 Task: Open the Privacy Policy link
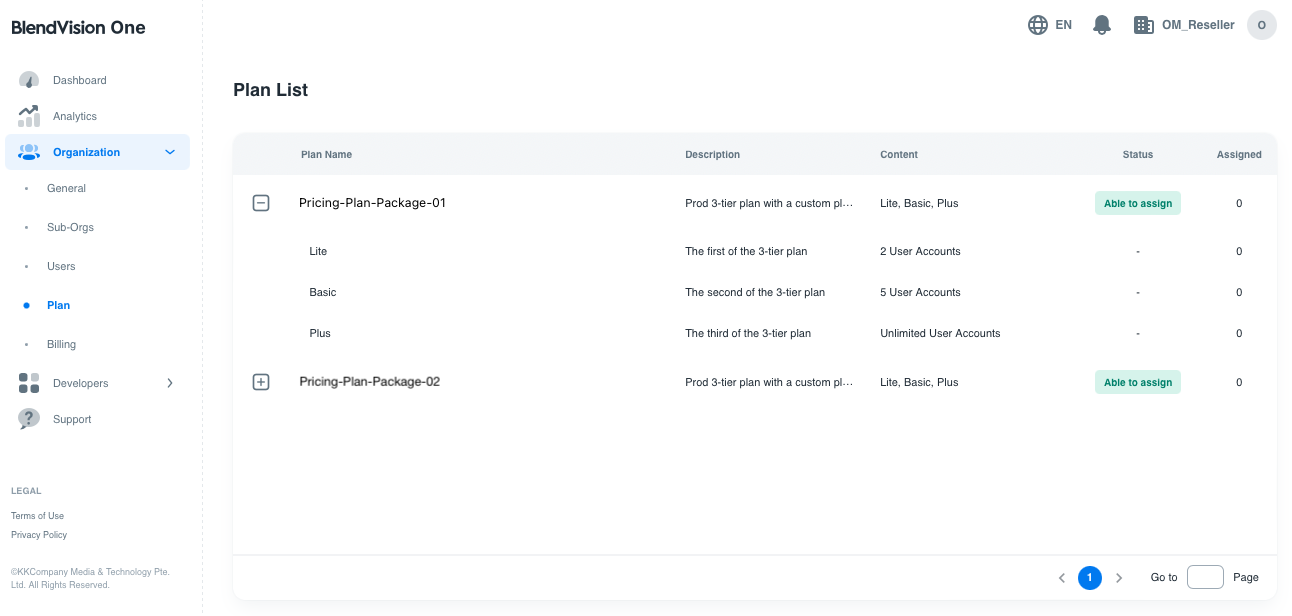click(x=39, y=535)
